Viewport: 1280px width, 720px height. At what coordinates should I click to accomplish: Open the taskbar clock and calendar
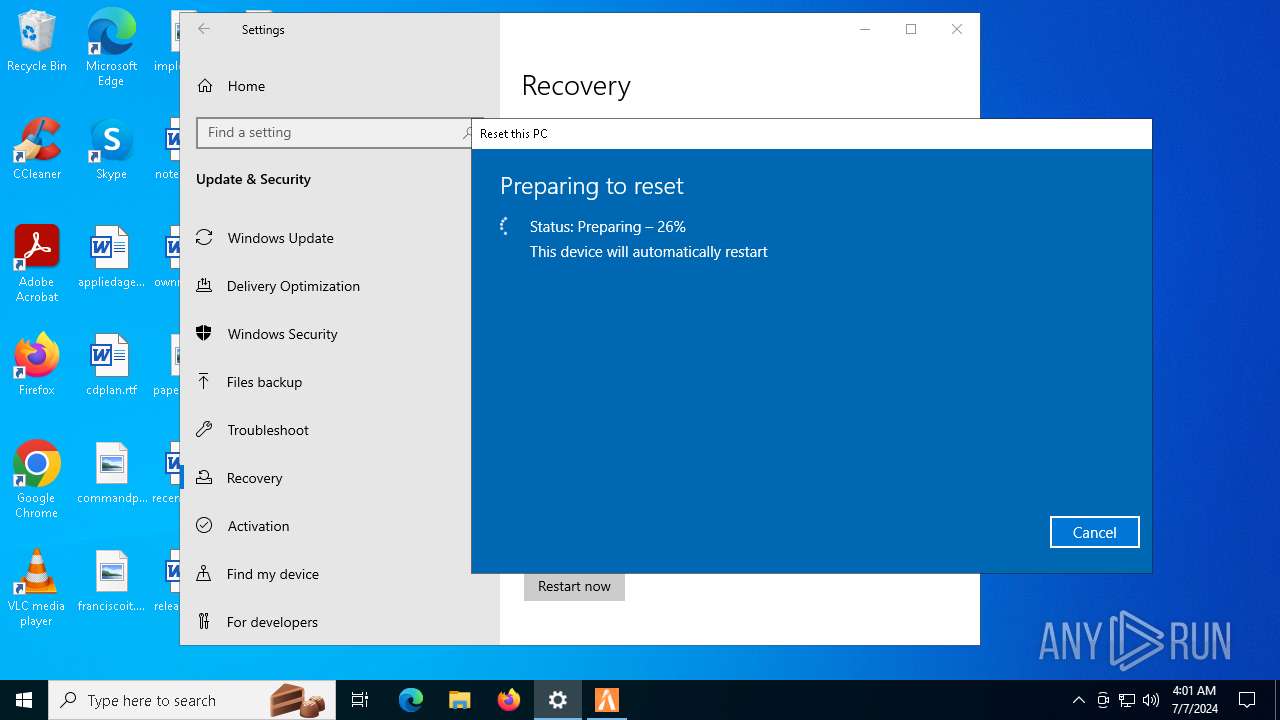(1194, 700)
